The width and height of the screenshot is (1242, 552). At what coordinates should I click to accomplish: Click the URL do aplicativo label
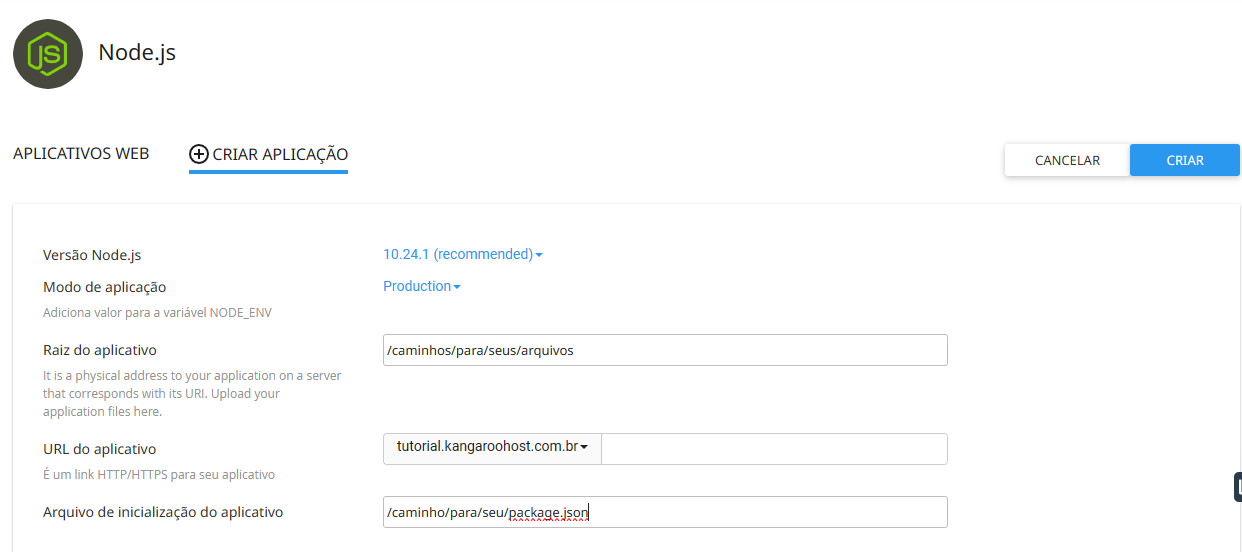99,449
